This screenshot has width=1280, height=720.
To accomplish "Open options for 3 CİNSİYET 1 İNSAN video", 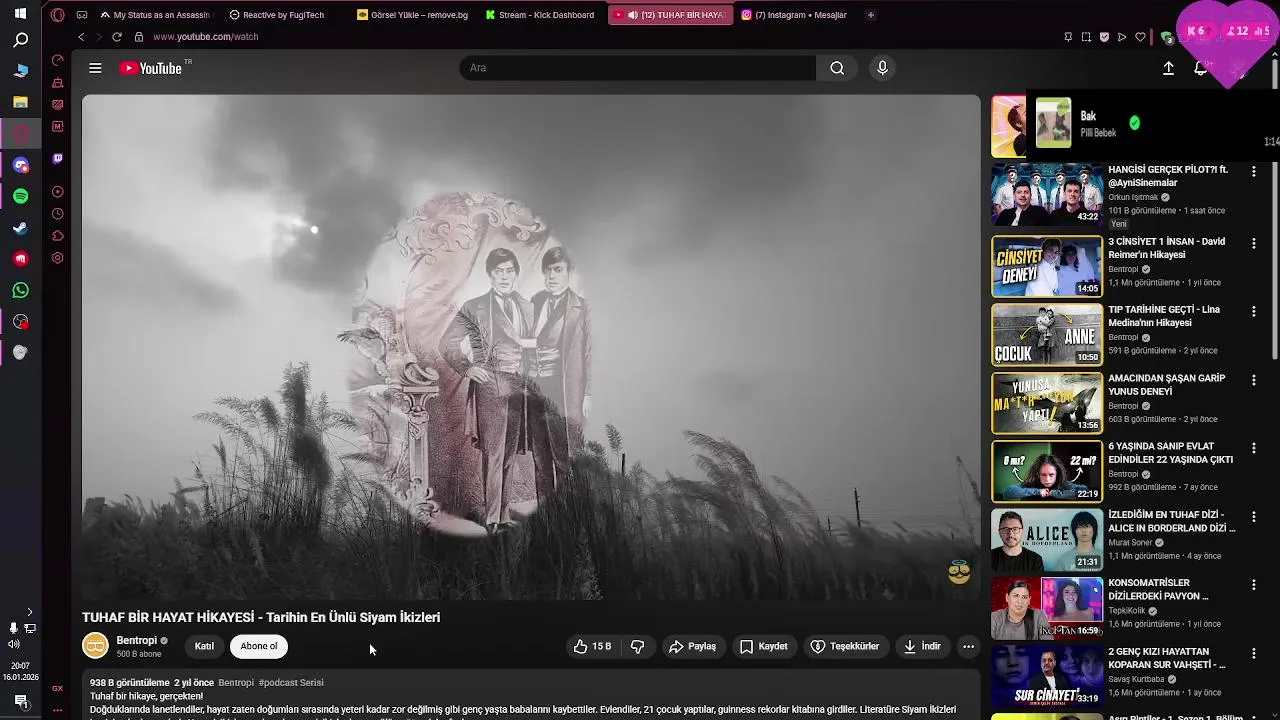I will (x=1253, y=243).
